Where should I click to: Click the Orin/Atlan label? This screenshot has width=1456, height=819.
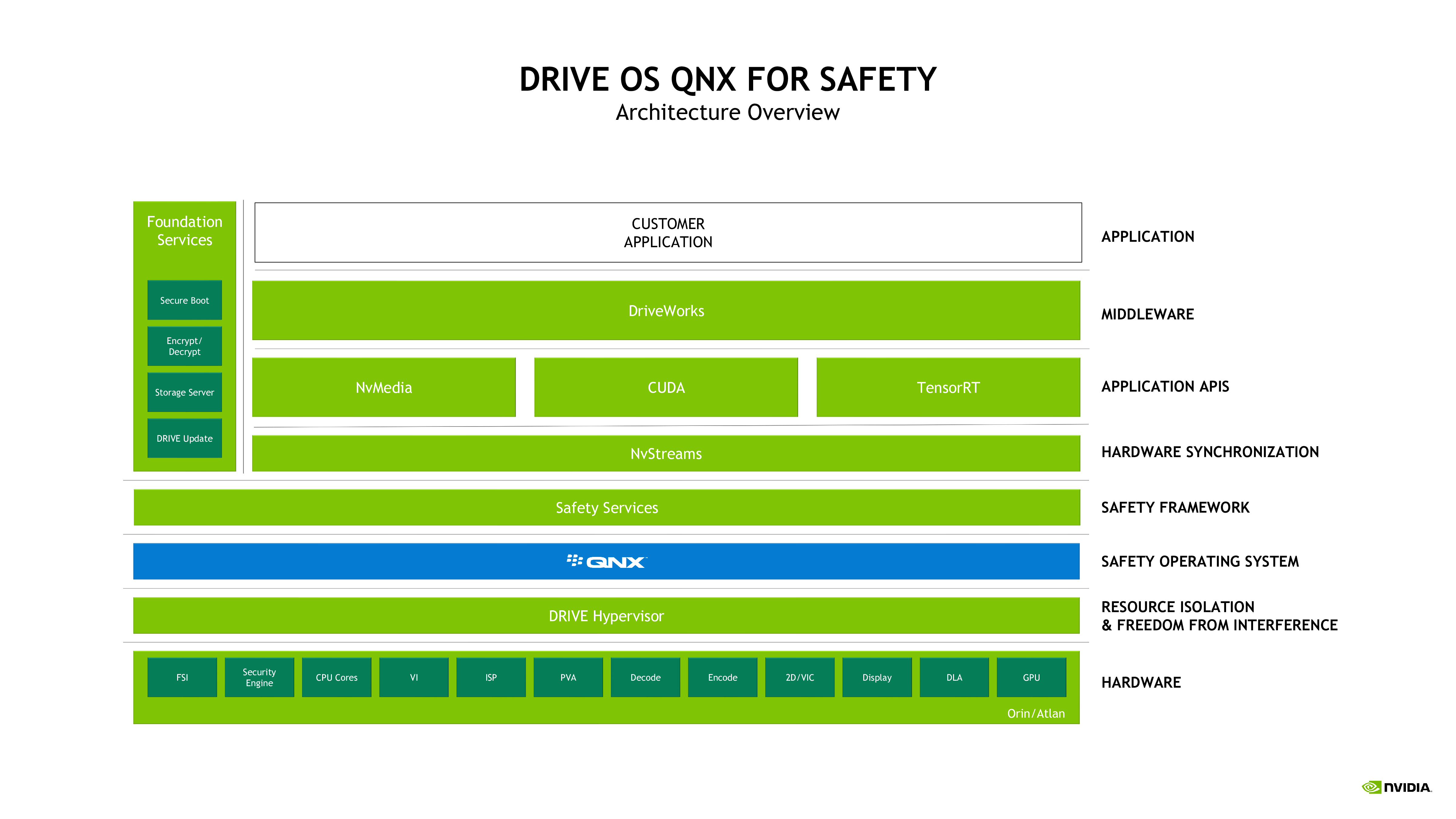1036,713
